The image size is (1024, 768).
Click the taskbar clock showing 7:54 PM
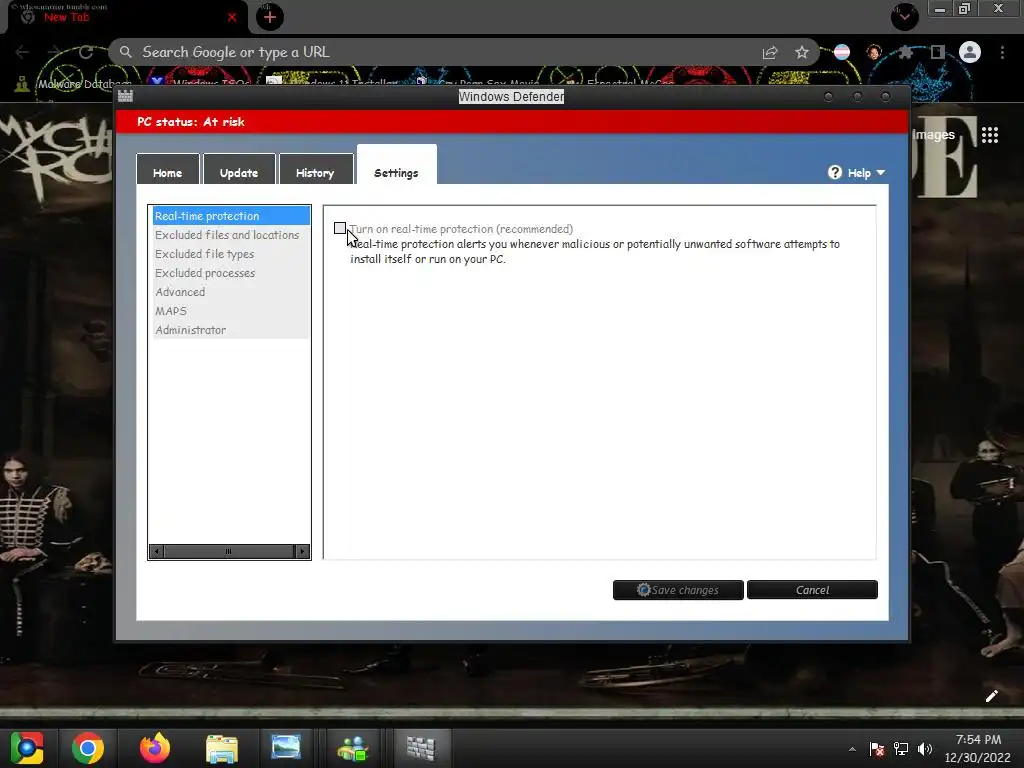[x=978, y=748]
